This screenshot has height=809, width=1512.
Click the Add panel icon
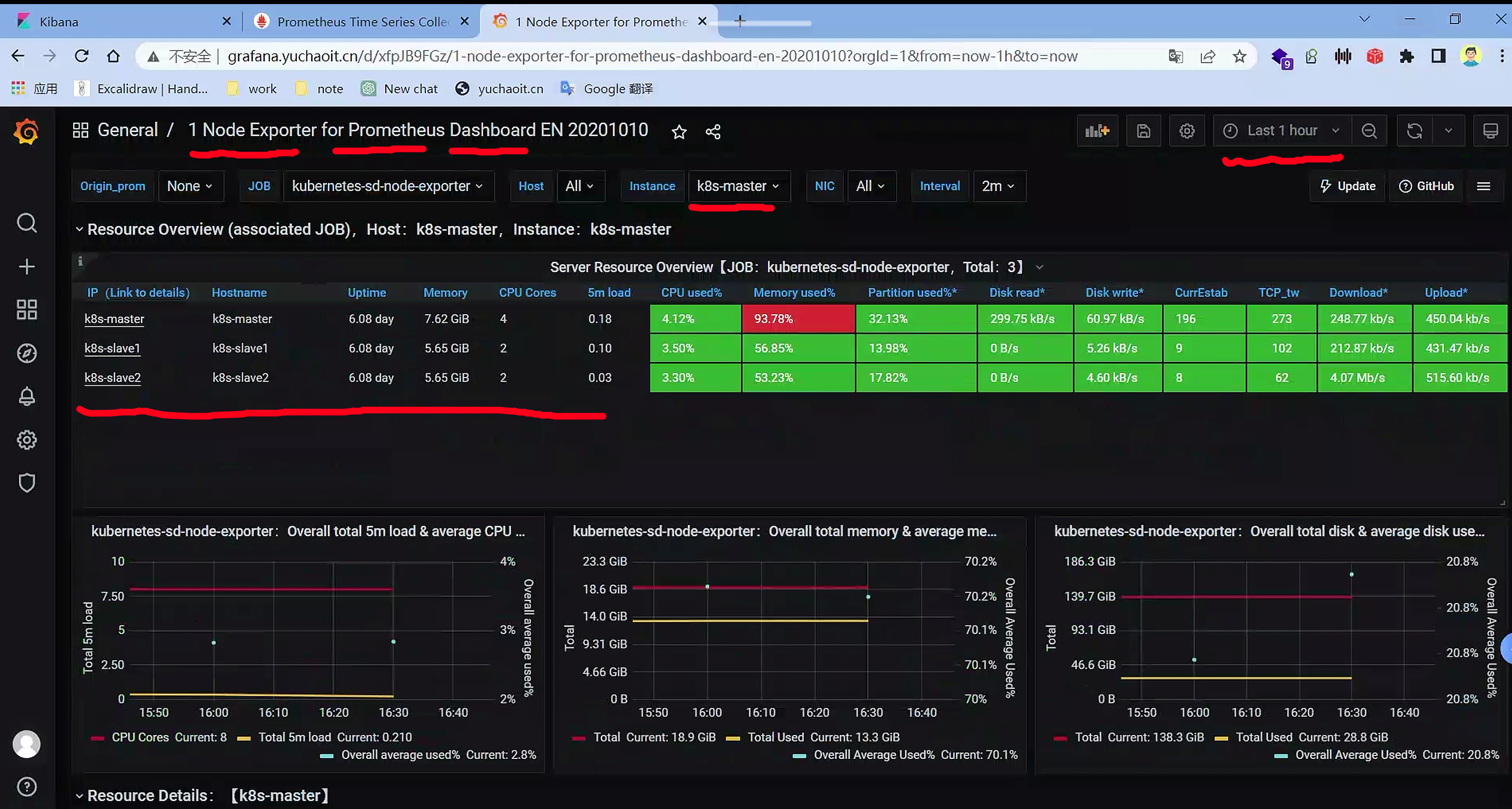[1097, 131]
